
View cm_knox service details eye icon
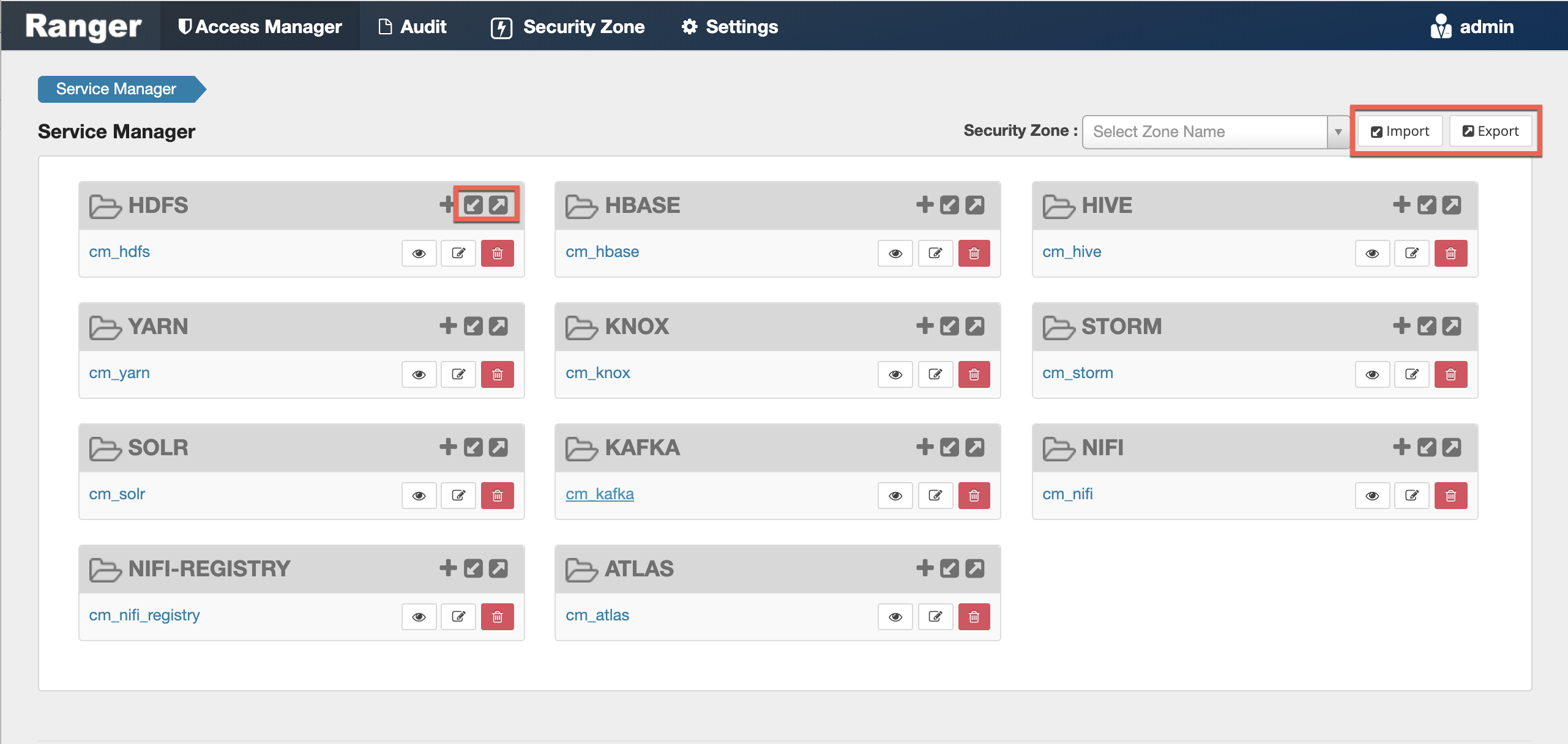point(895,374)
